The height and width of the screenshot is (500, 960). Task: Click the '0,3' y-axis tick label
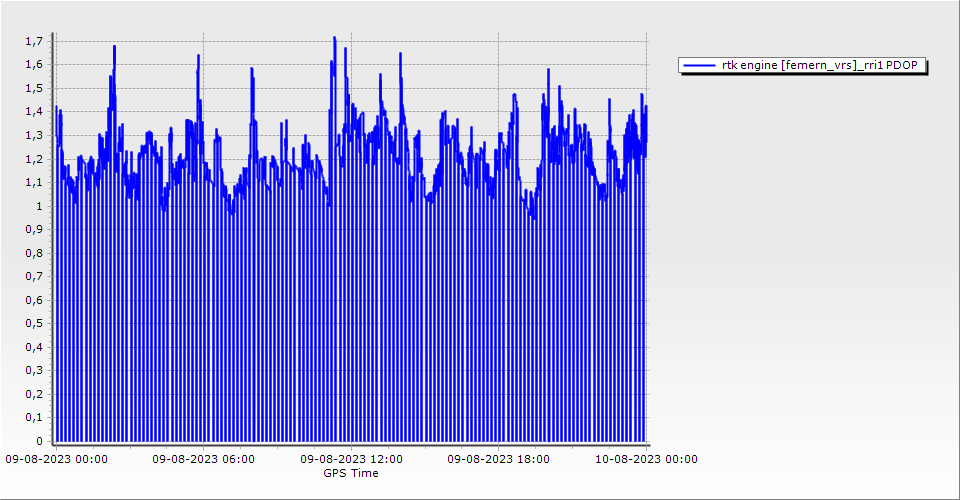click(34, 370)
